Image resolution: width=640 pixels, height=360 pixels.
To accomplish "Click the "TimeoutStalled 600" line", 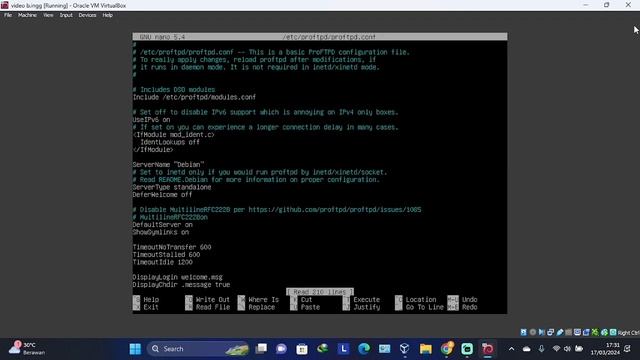I will 166,254.
